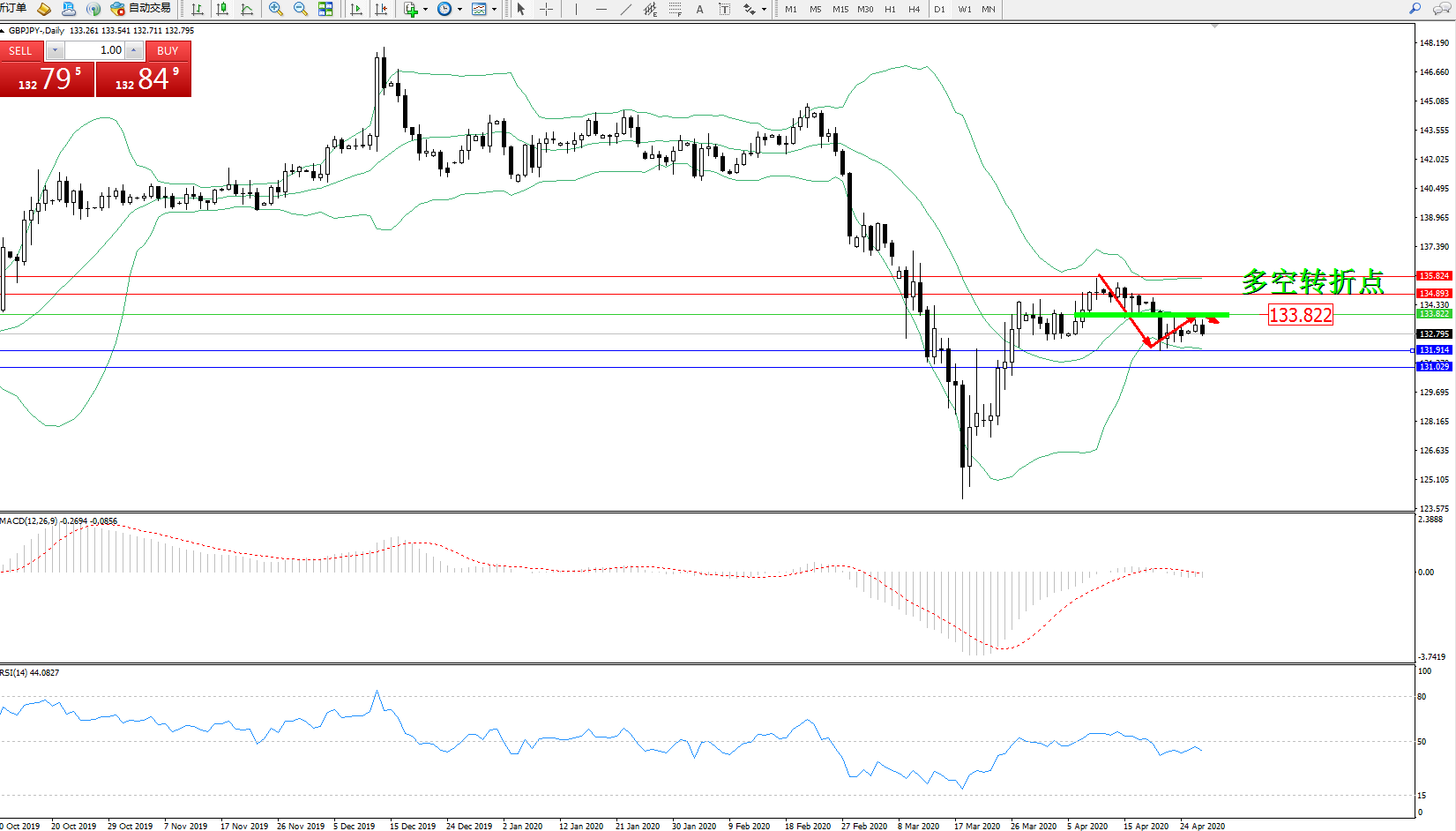Select the bar chart display icon
The width and height of the screenshot is (1456, 831).
(x=198, y=9)
